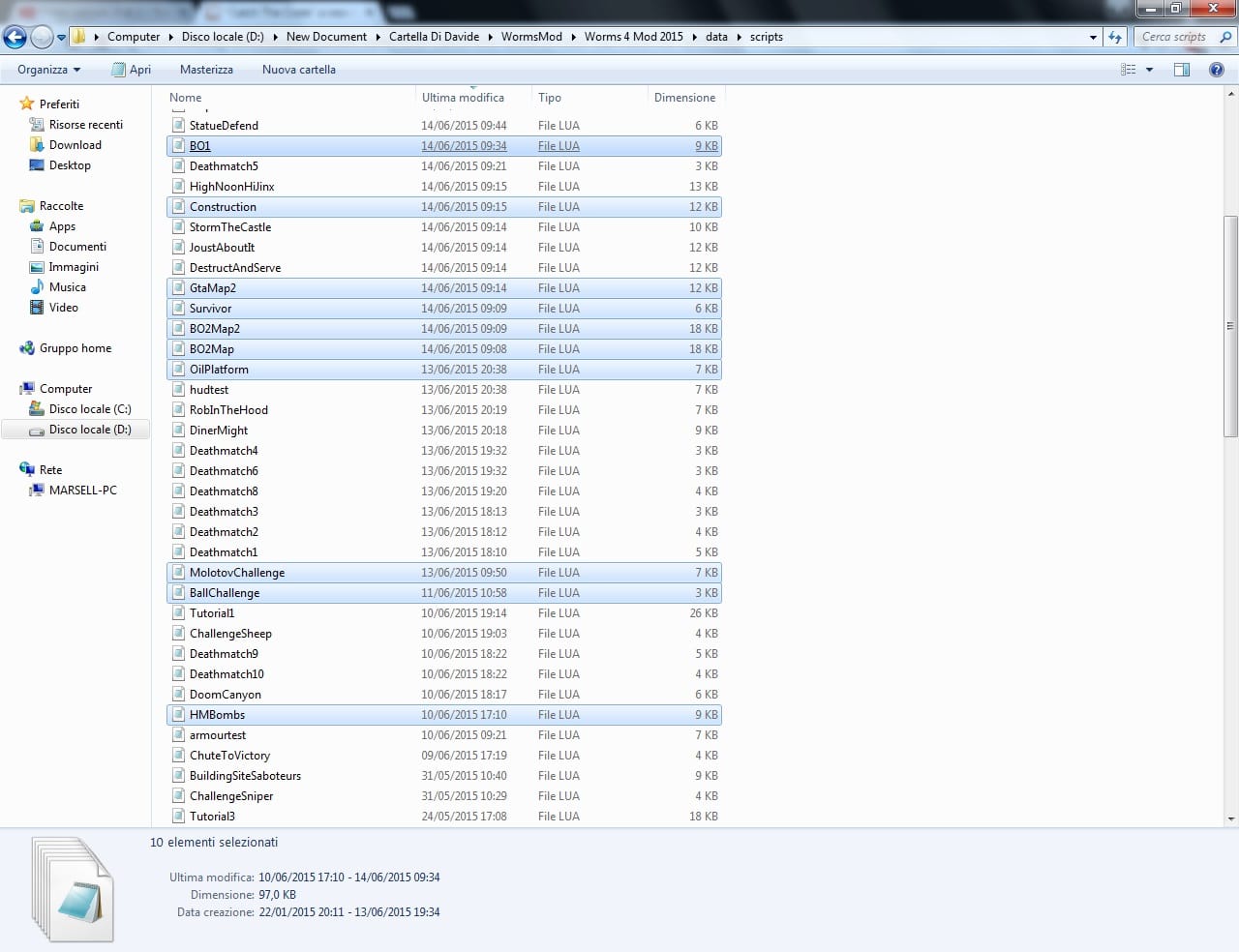Sort by the Tipo column header
This screenshot has height=952, width=1239.
point(589,98)
